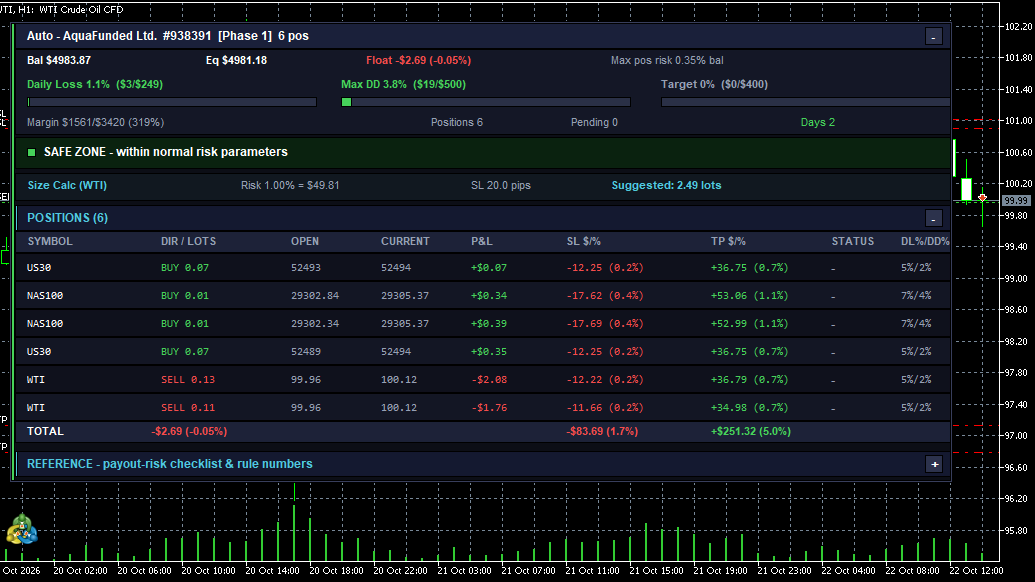Click the STATUS column header
The image size is (1035, 582).
pyautogui.click(x=853, y=242)
